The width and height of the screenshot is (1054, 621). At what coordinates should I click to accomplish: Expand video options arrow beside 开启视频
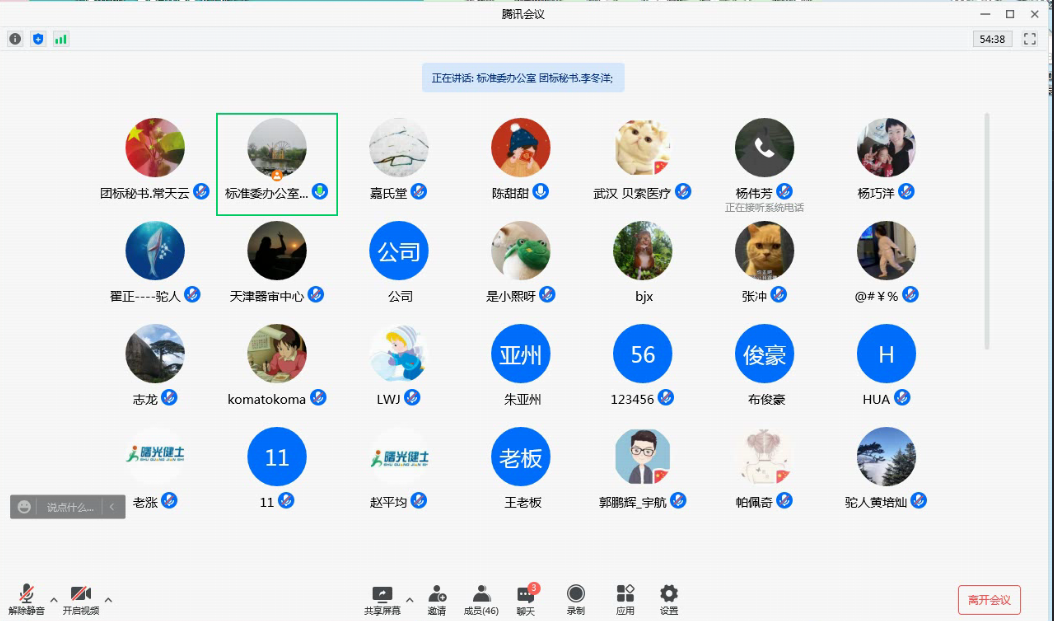tap(108, 600)
